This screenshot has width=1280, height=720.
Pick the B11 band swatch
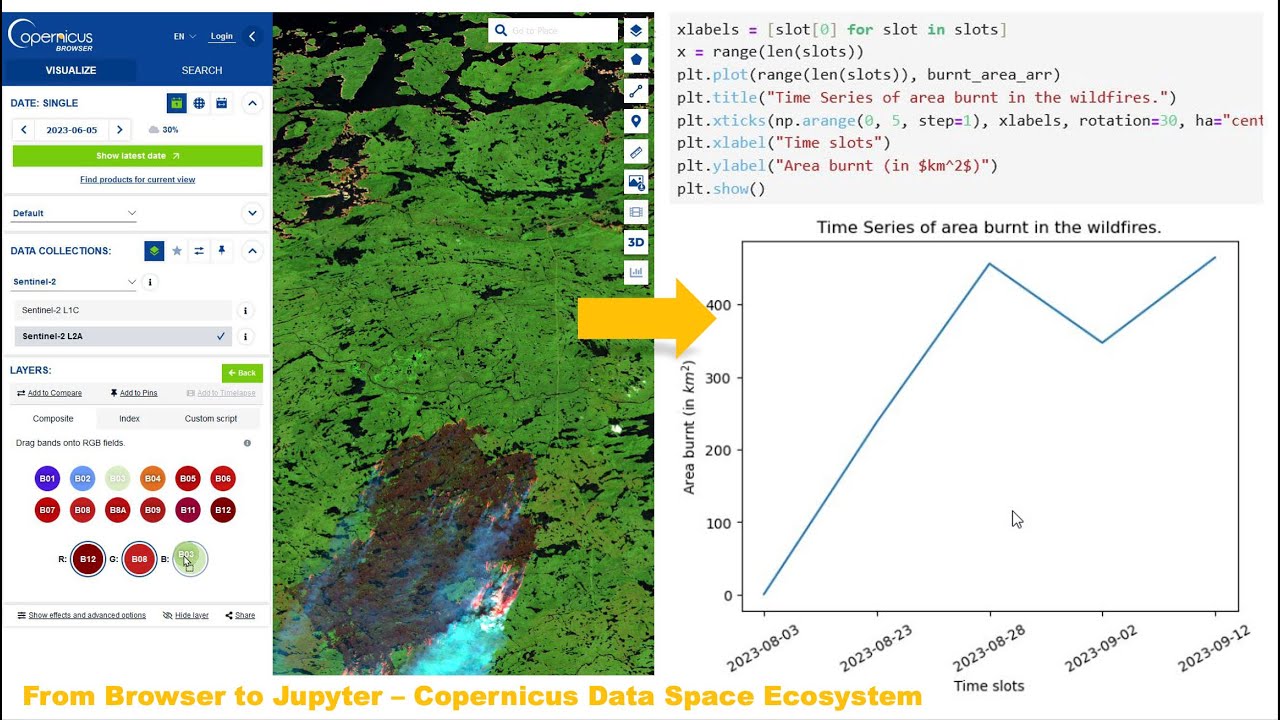pyautogui.click(x=187, y=510)
